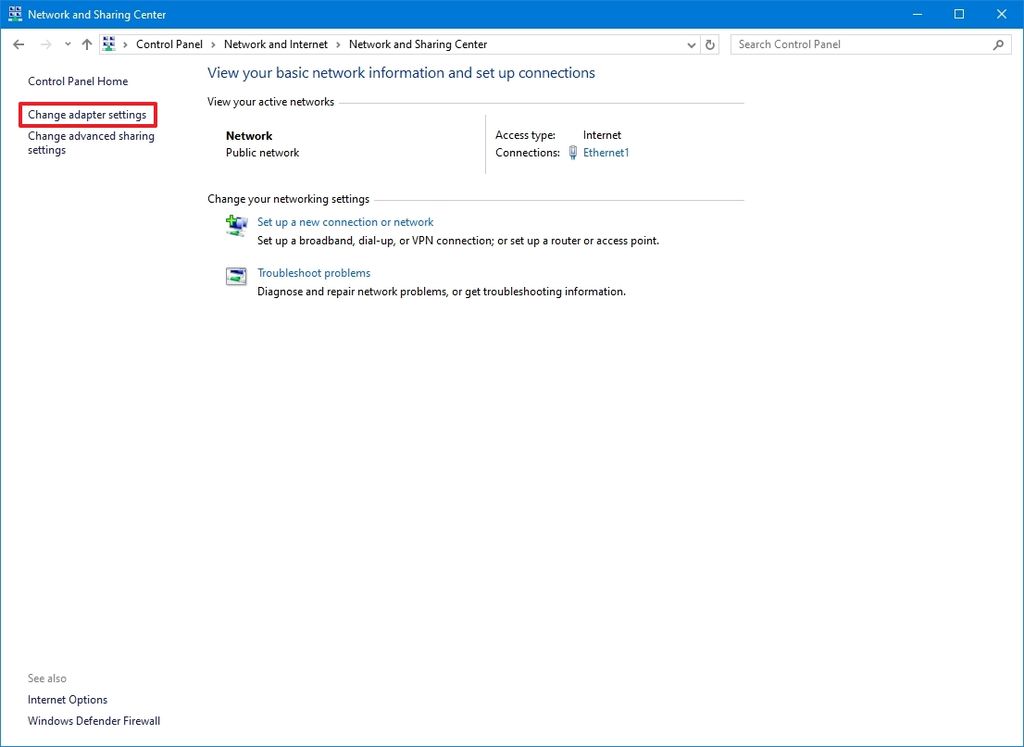The image size is (1024, 747).
Task: Navigate to Network and Internet via breadcrumb
Action: [276, 44]
